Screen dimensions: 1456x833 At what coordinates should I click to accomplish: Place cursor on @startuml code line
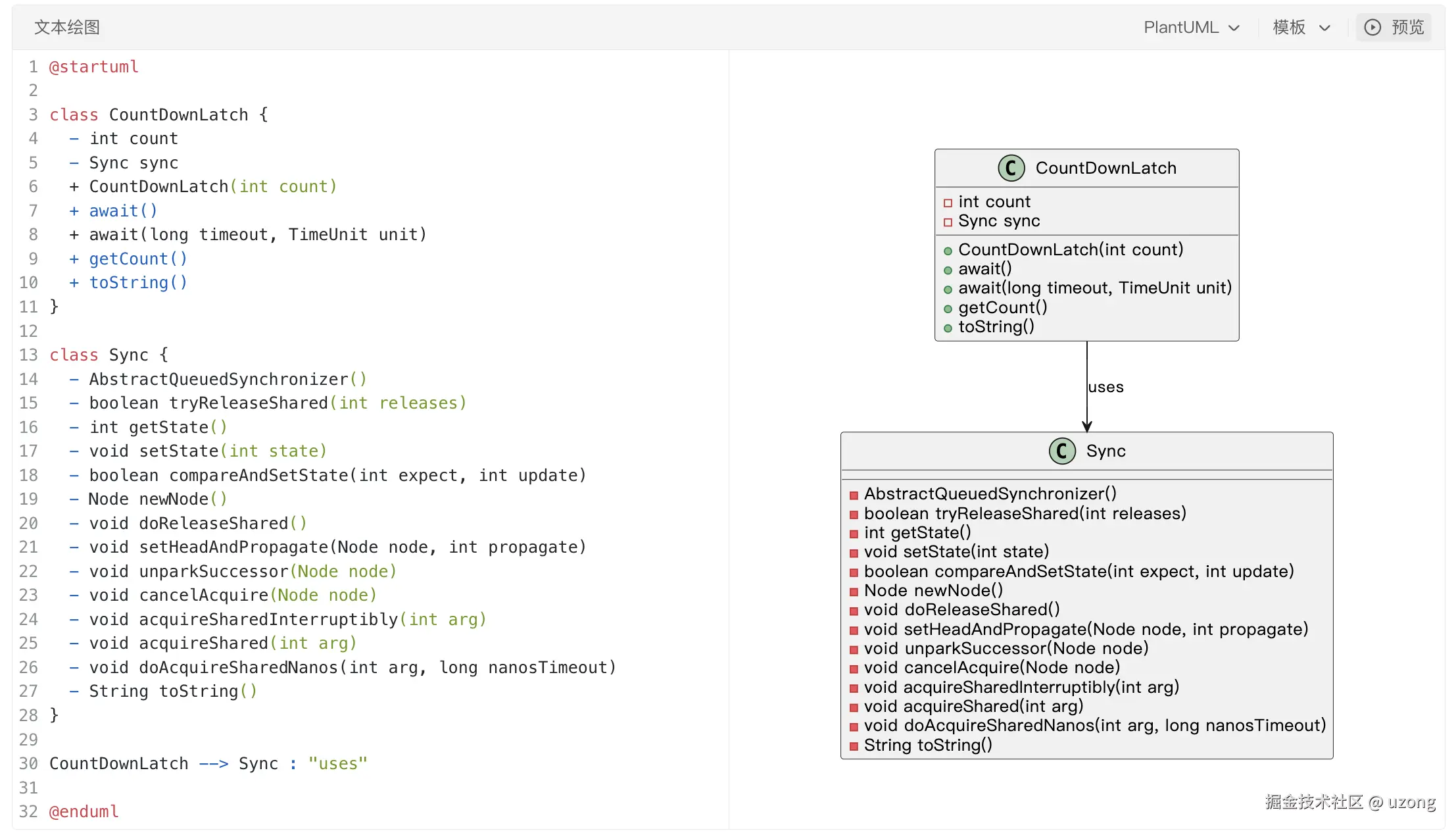(x=94, y=66)
